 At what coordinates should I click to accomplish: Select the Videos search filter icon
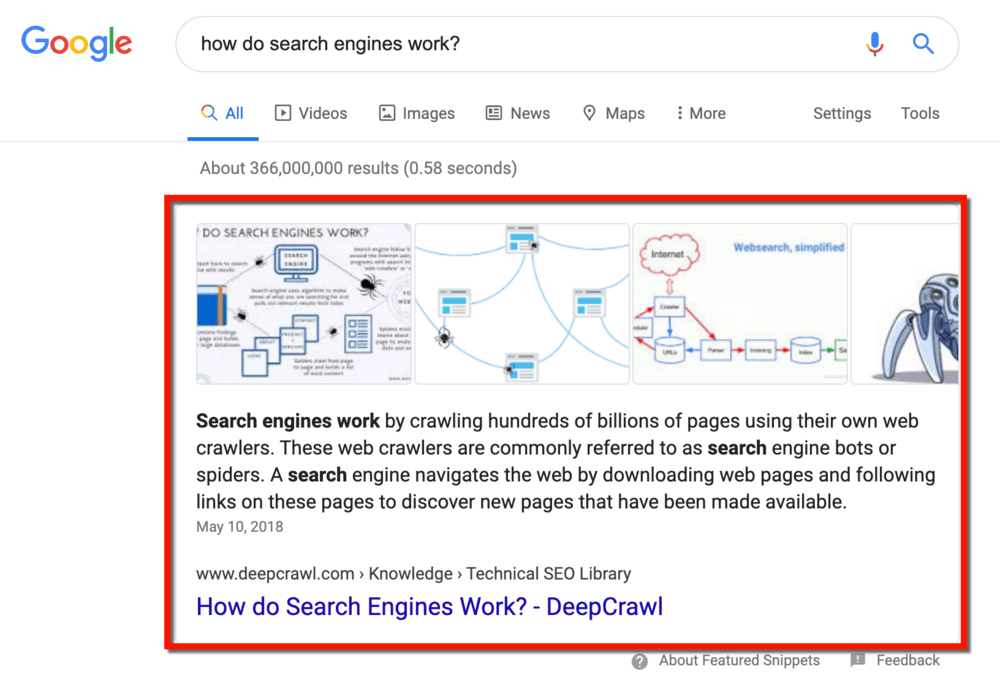[285, 113]
